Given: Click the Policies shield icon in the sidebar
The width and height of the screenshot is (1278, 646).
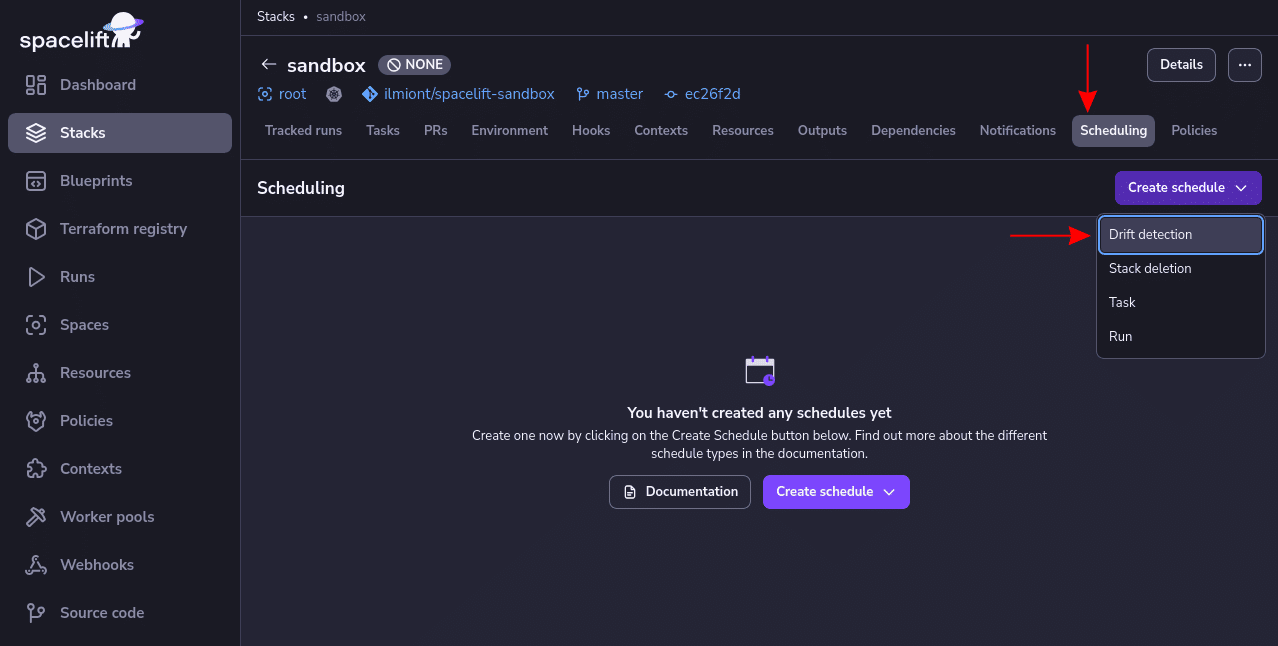Looking at the screenshot, I should tap(36, 421).
